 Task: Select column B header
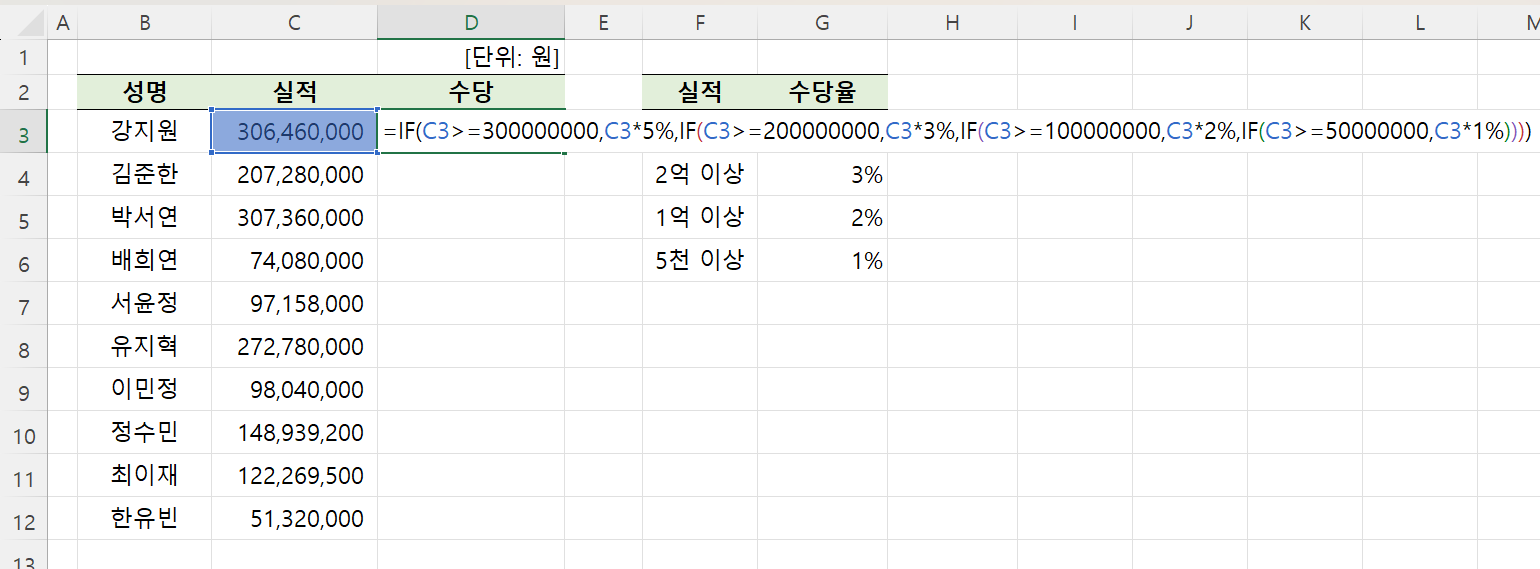pyautogui.click(x=145, y=22)
